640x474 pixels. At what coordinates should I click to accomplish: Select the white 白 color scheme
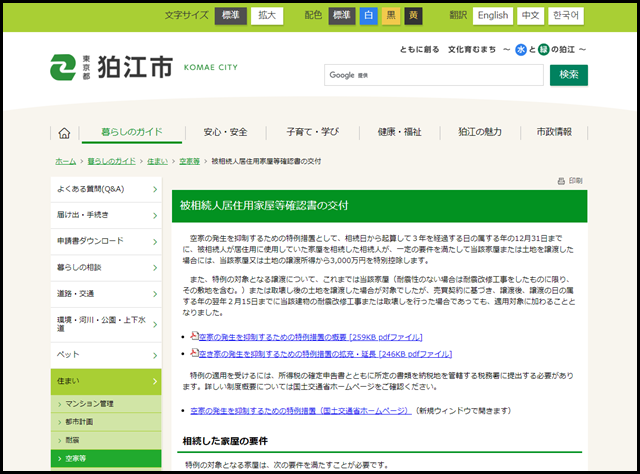(369, 16)
